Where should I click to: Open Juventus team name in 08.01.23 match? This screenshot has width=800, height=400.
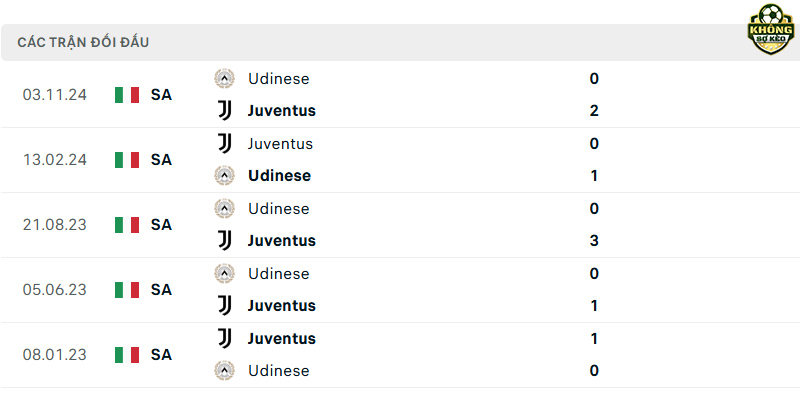tap(282, 339)
